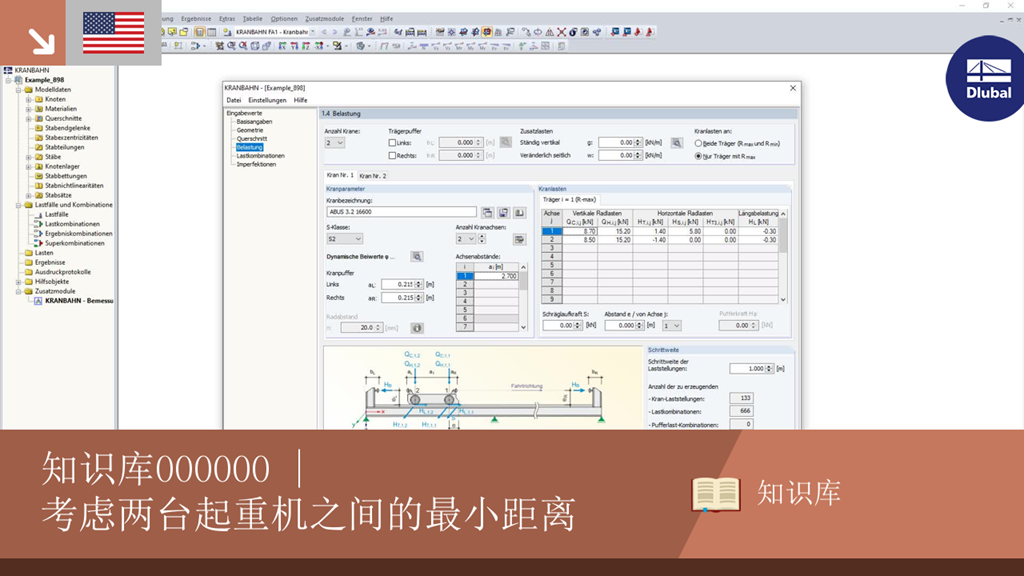
Task: Click the Anzahl Kranachsen stepper arrows
Action: point(482,239)
